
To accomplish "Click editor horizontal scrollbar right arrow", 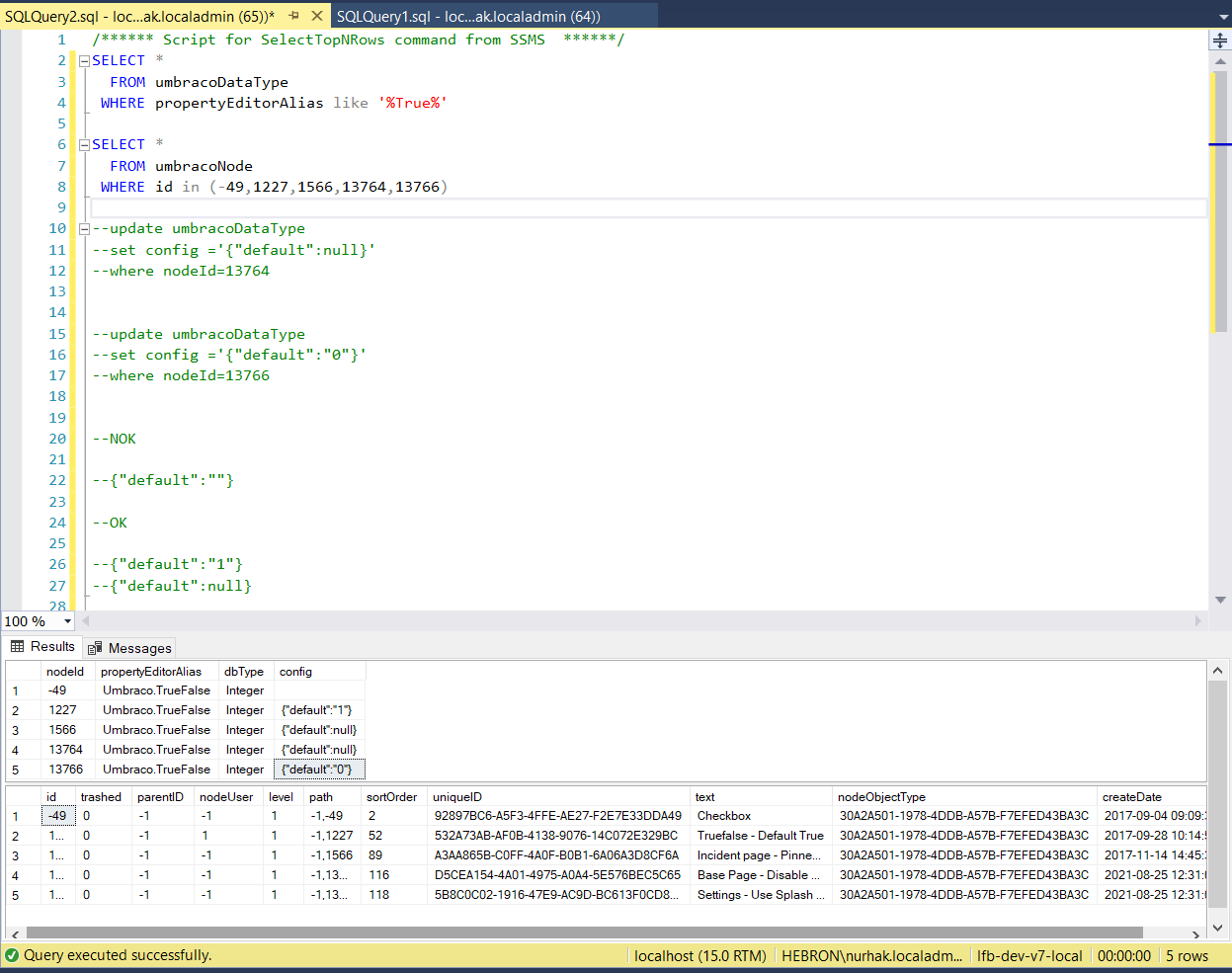I will click(x=1199, y=621).
